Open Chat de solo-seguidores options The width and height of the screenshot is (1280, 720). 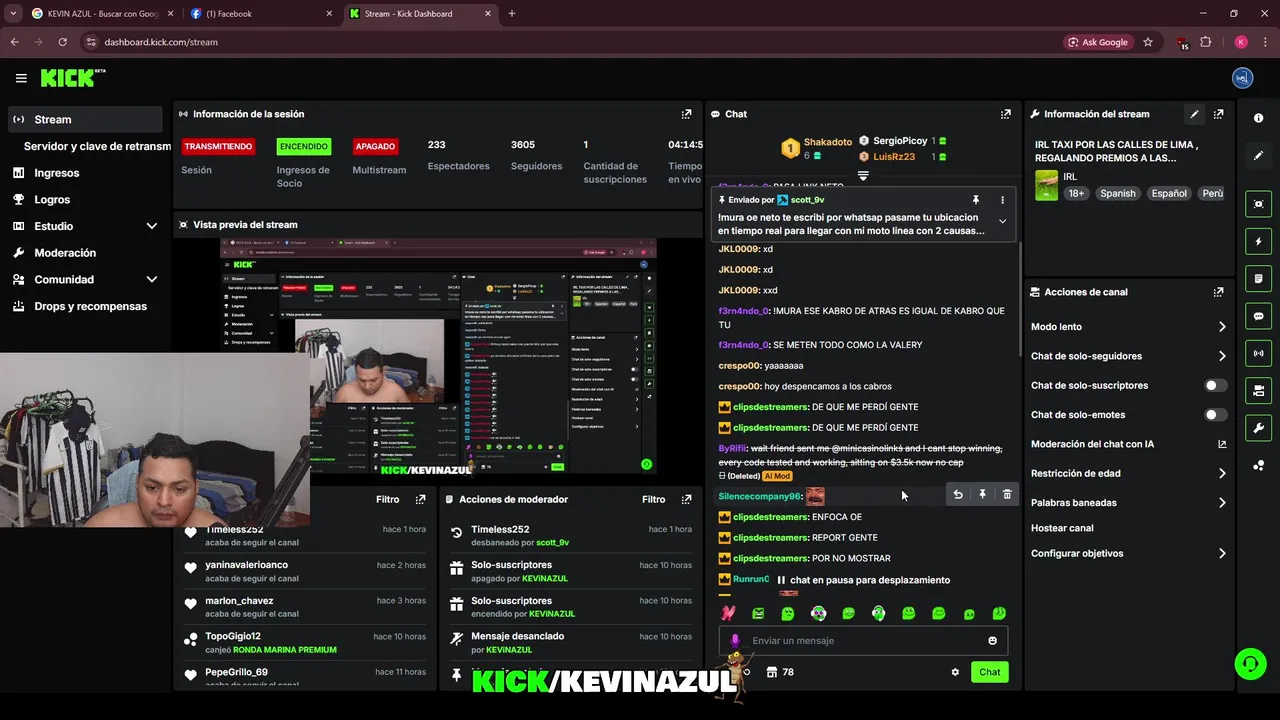tap(1128, 356)
